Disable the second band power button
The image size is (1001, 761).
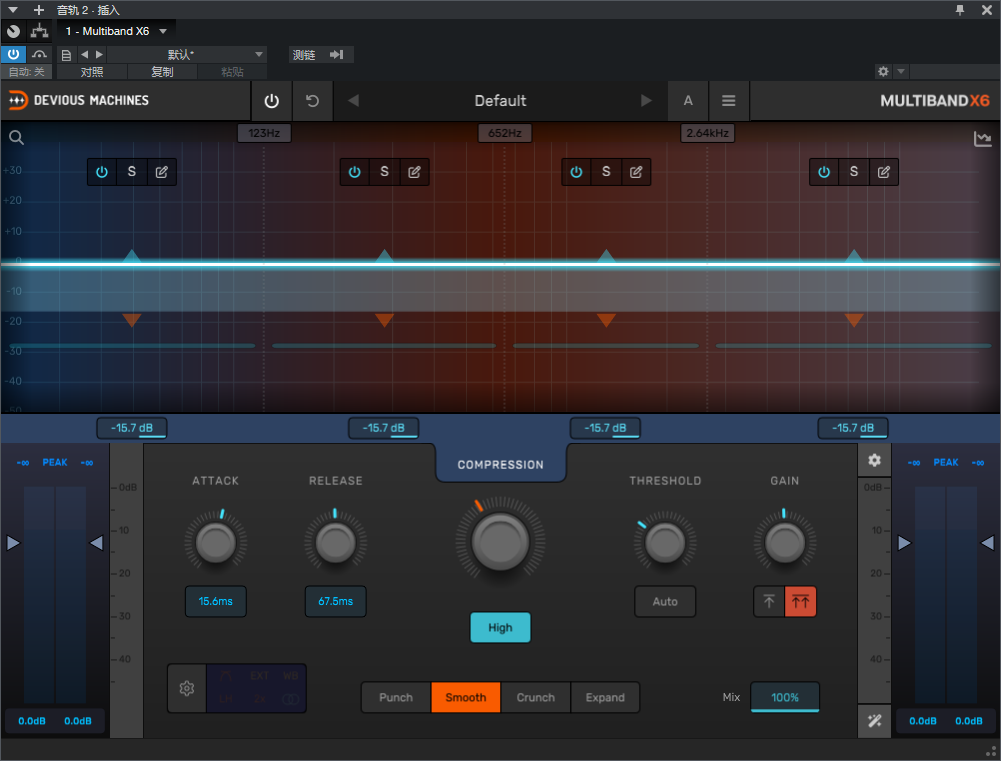[354, 172]
